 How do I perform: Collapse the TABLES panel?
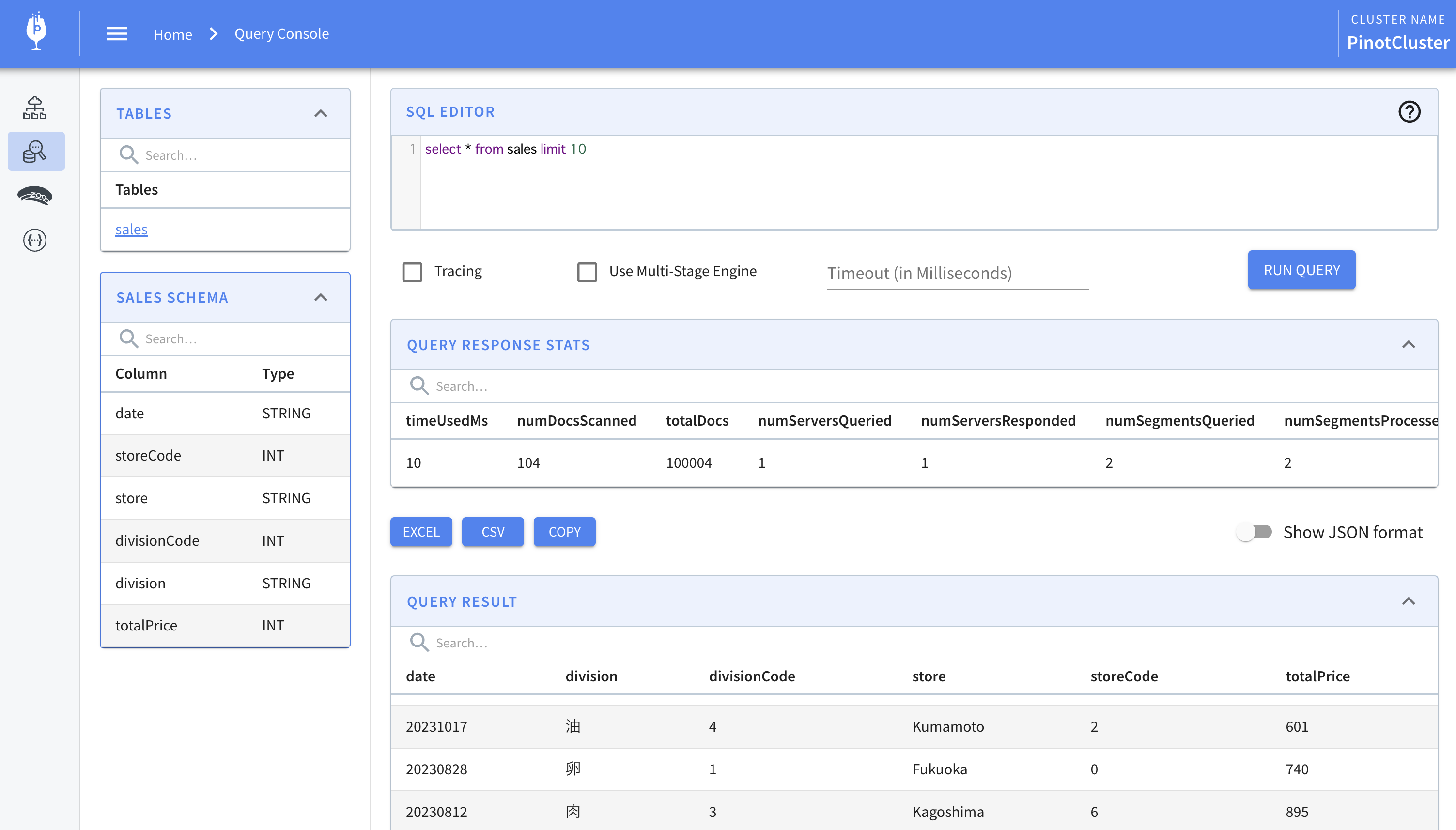[321, 113]
